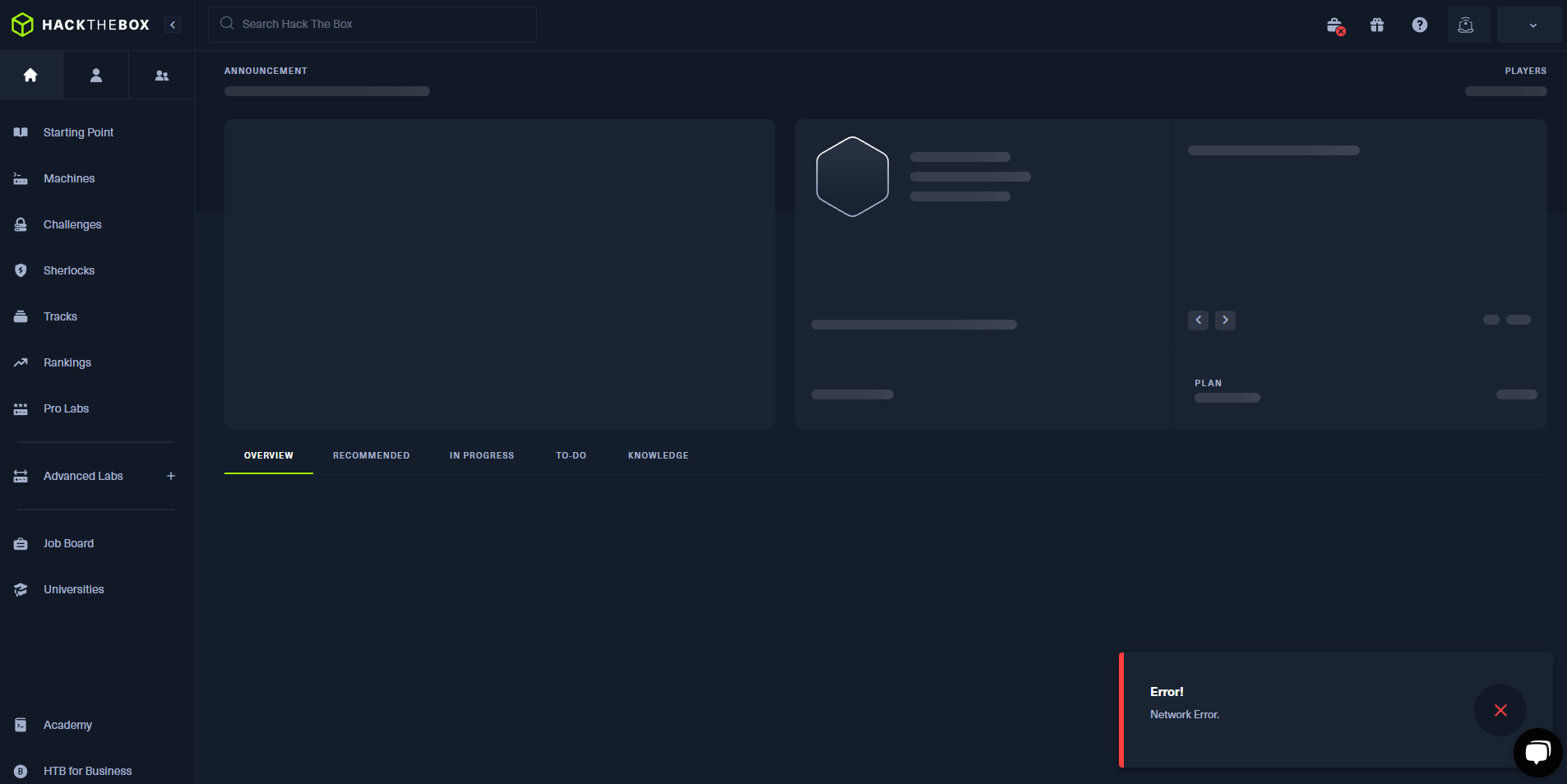1567x784 pixels.
Task: Collapse the sidebar with the chevron button
Action: (173, 25)
